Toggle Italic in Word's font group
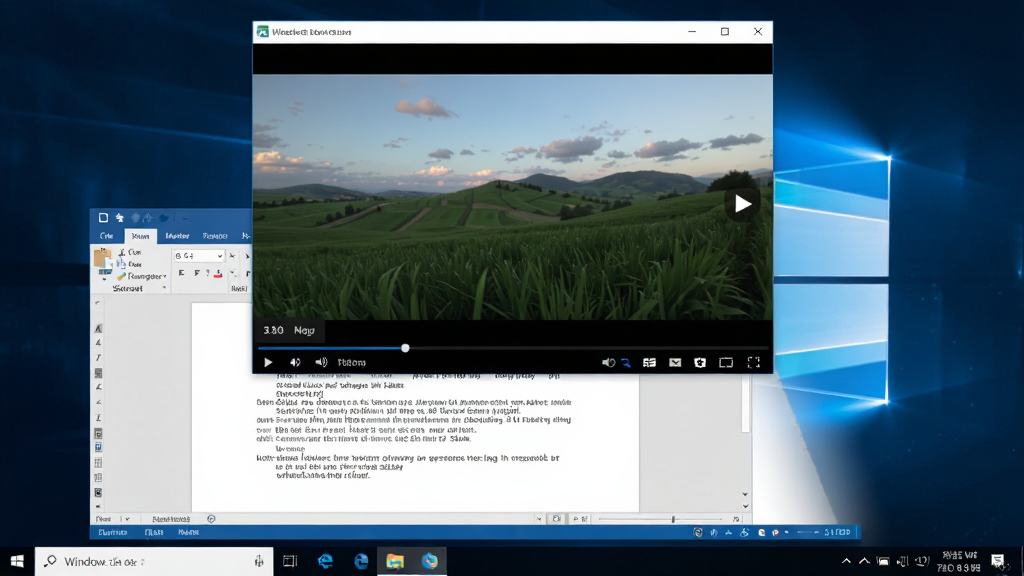1024x576 pixels. pyautogui.click(x=196, y=274)
